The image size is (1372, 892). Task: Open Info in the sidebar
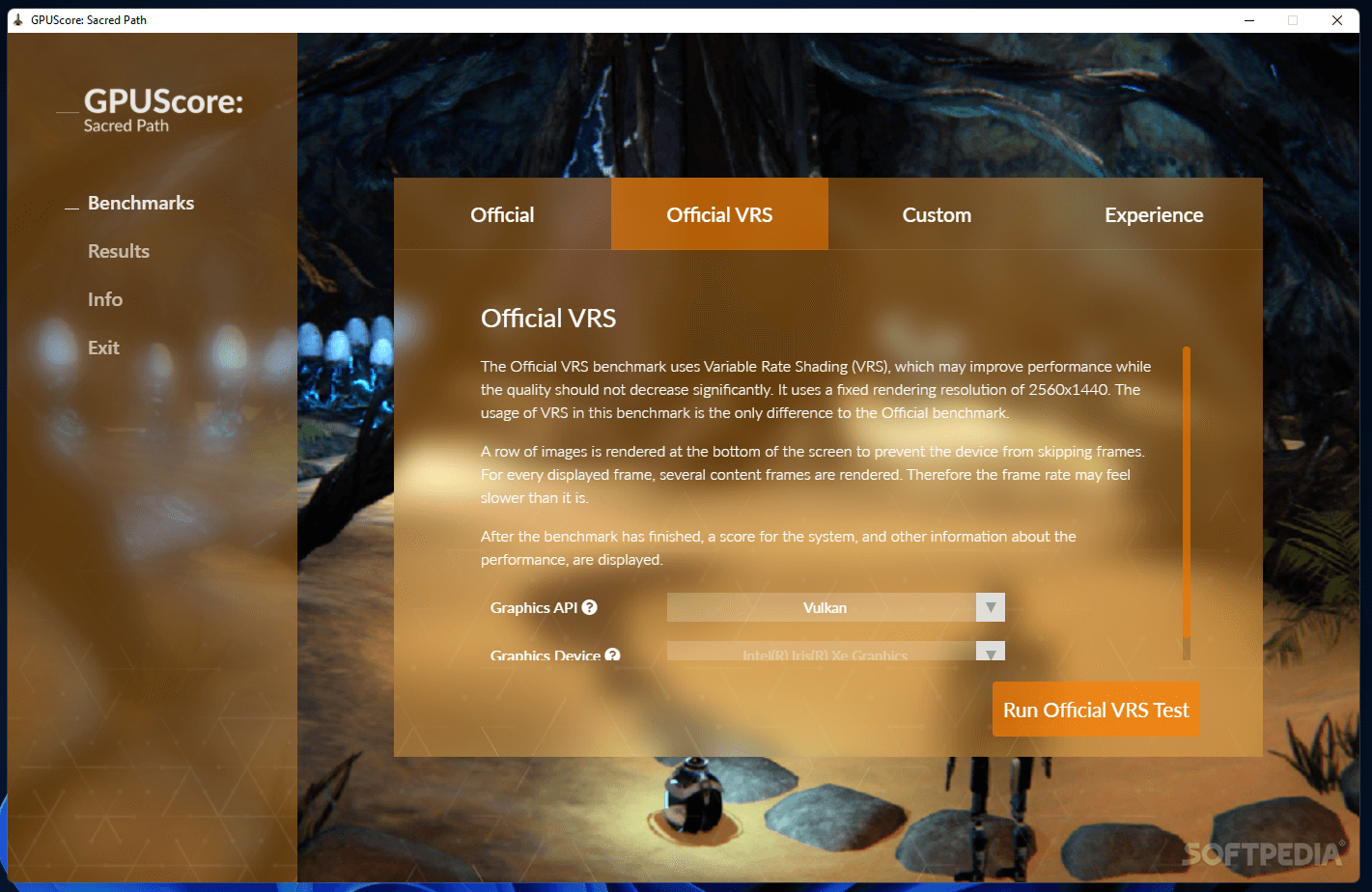[x=105, y=299]
